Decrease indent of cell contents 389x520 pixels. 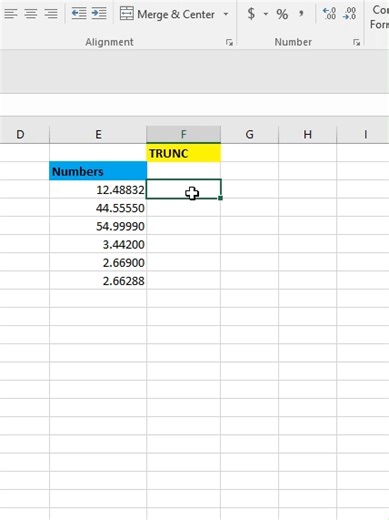click(x=79, y=14)
